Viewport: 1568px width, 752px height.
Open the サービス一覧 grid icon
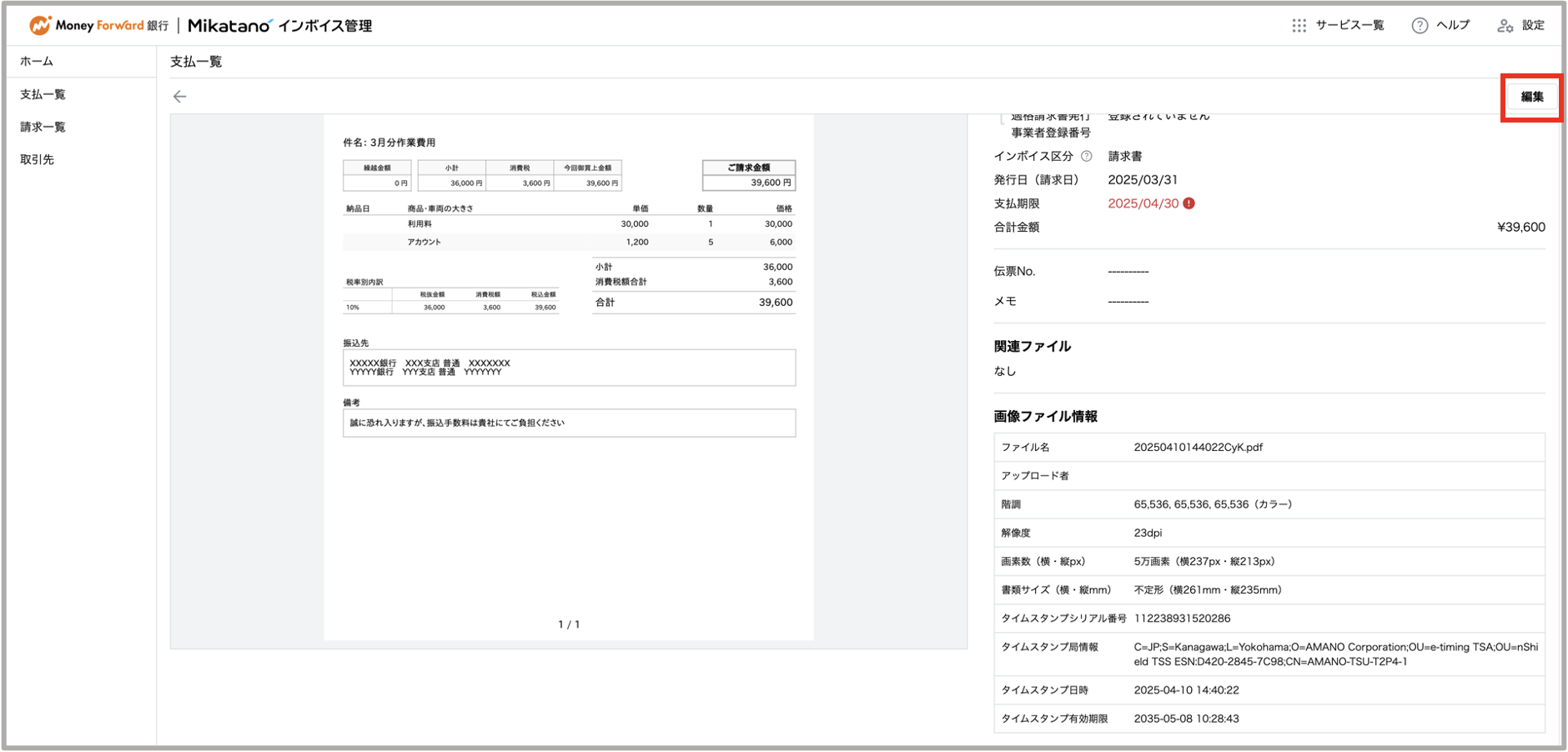pyautogui.click(x=1299, y=26)
